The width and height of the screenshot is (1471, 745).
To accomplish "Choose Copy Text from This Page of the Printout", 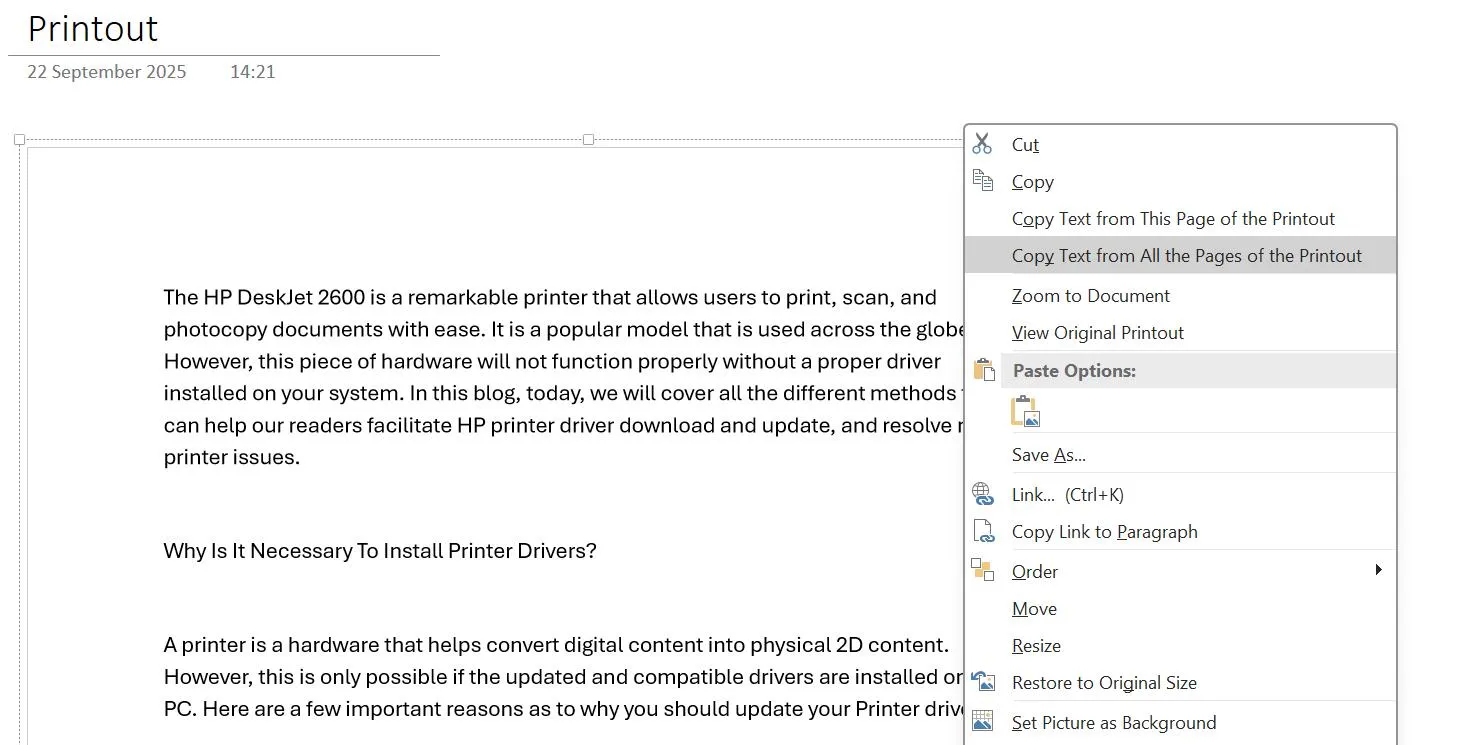I will [1173, 219].
